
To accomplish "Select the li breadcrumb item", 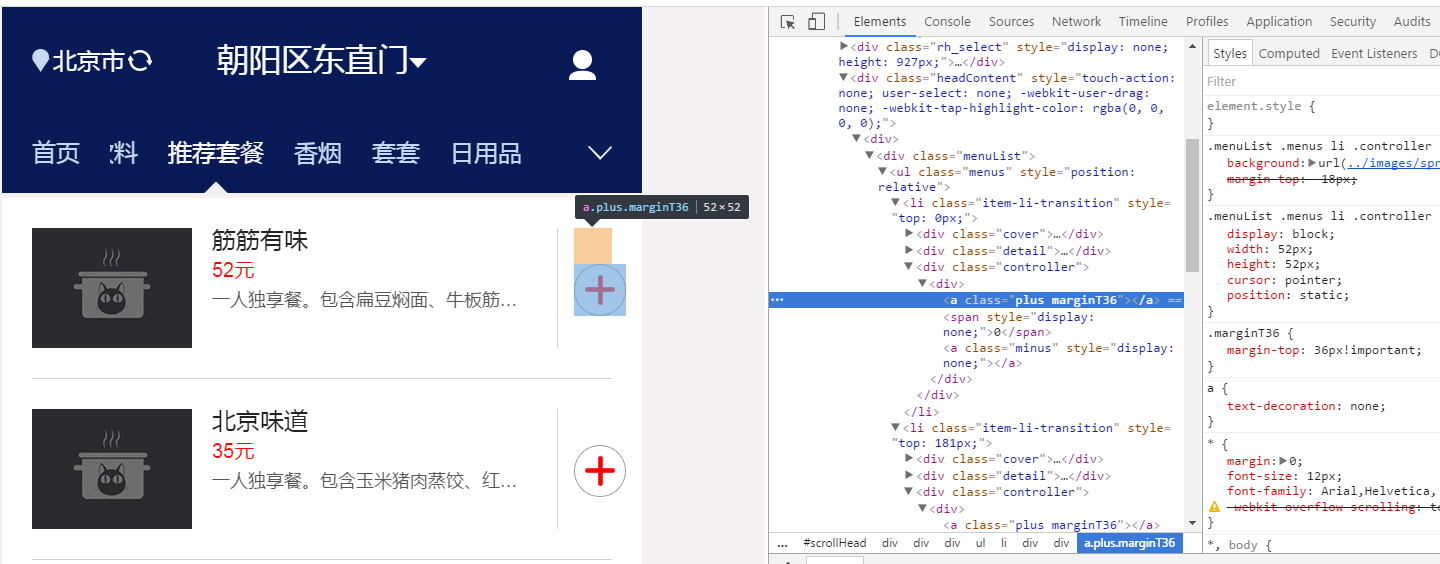I will 1004,543.
